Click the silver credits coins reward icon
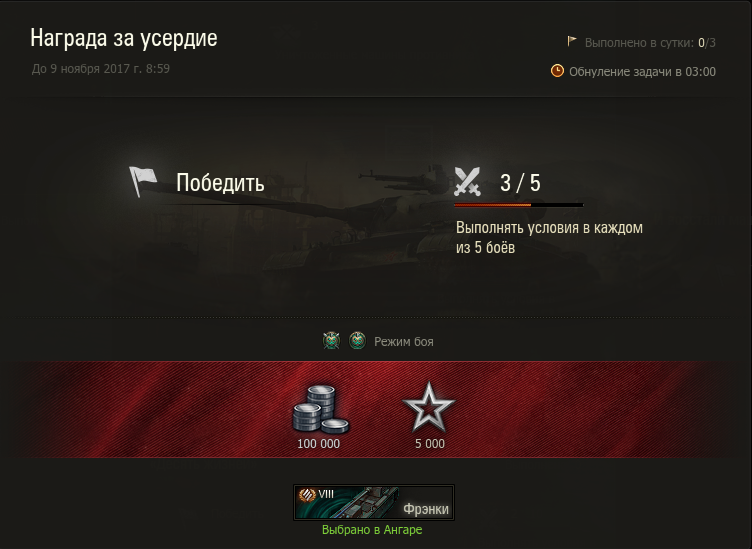The image size is (752, 549). 320,409
